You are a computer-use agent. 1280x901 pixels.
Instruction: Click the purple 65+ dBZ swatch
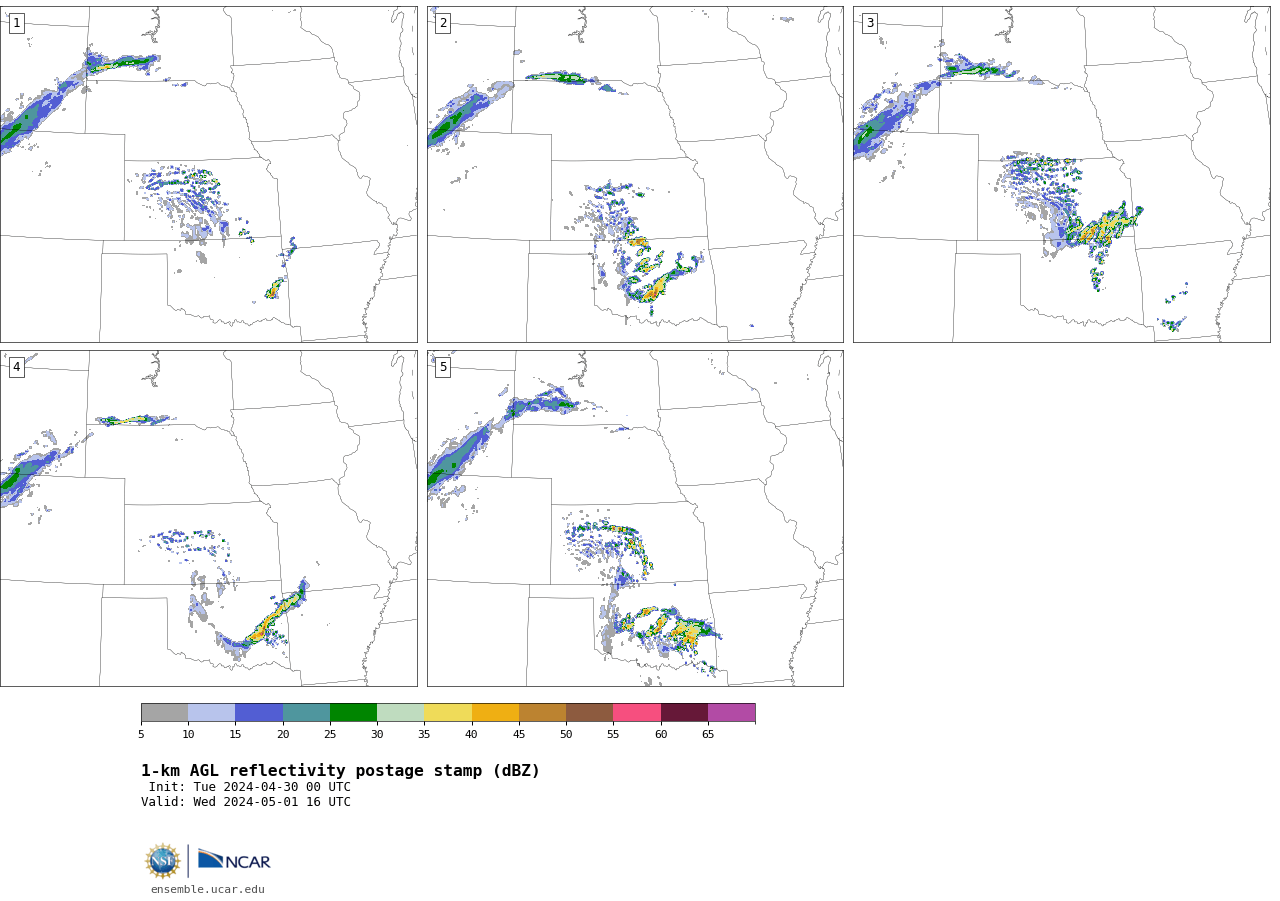coord(731,712)
